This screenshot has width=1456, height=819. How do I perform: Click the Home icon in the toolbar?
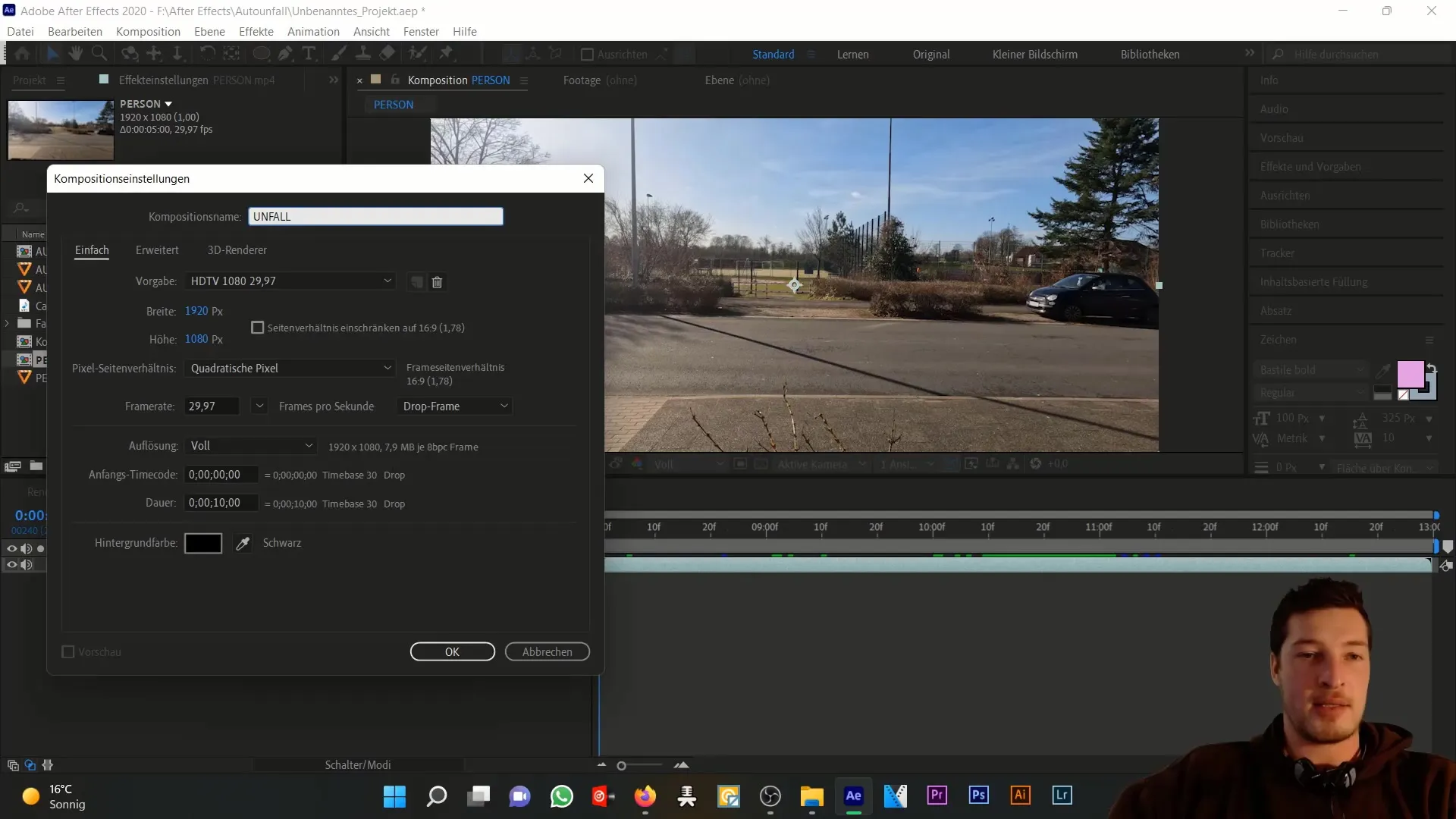click(23, 54)
